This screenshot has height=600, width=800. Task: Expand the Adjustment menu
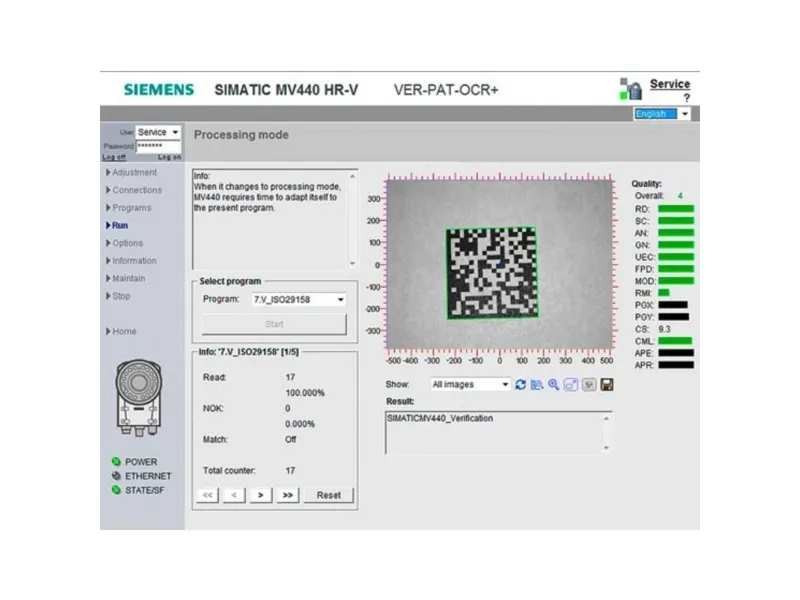tap(132, 172)
